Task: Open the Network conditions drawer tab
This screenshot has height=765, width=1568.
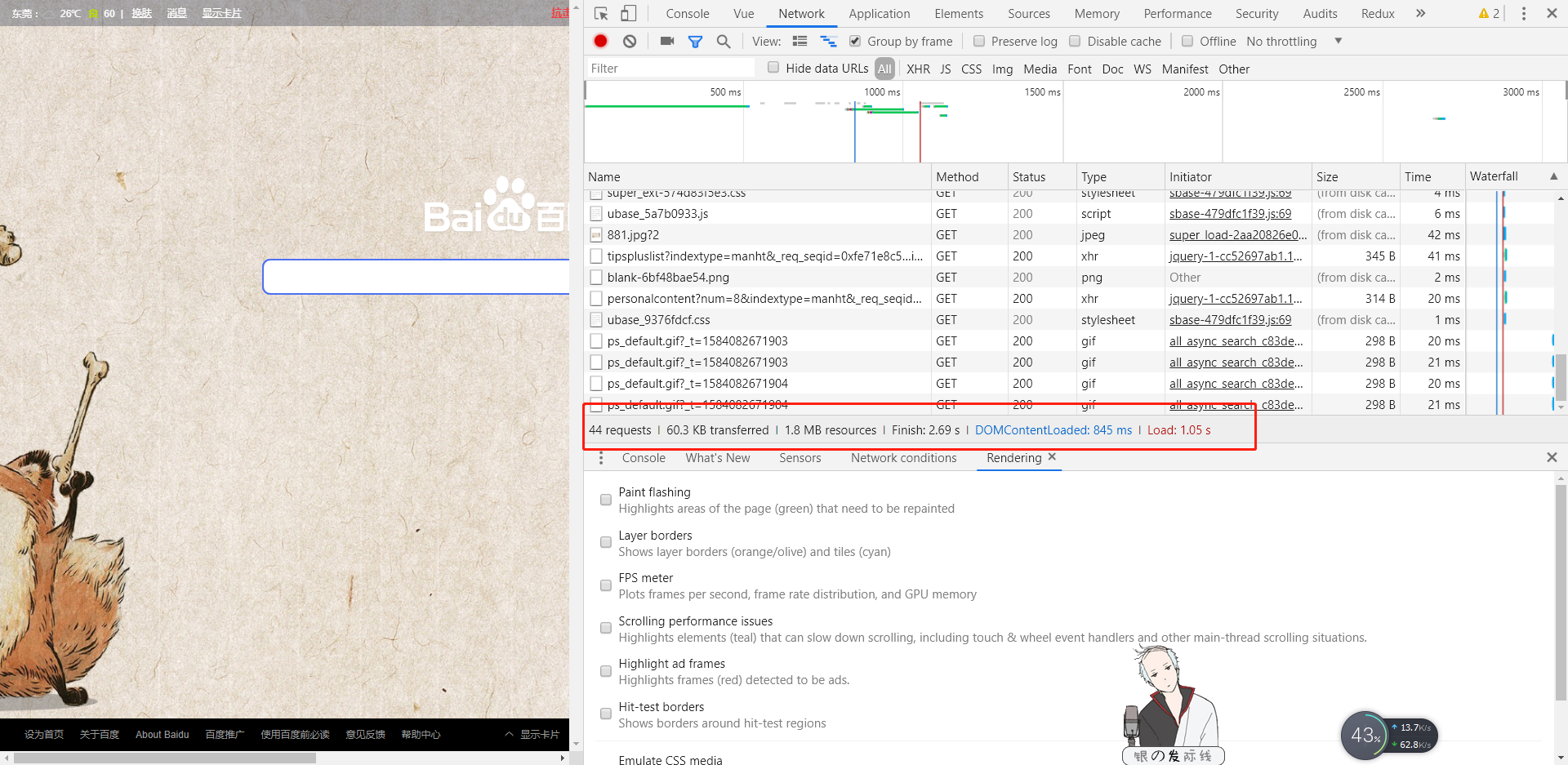Action: click(x=903, y=458)
